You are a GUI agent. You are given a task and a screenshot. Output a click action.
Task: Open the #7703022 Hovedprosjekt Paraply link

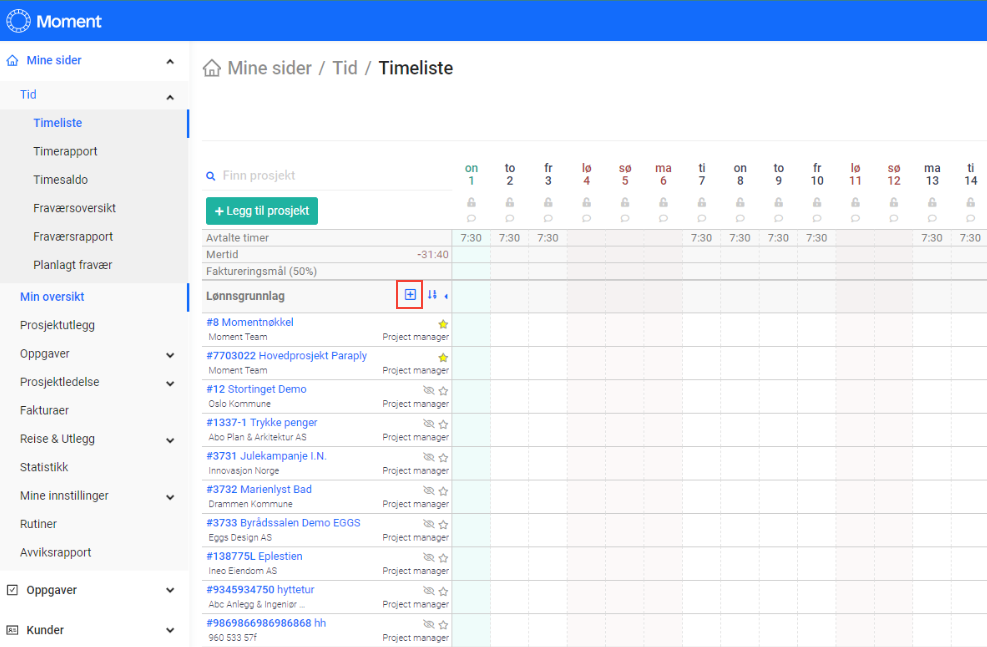click(286, 356)
